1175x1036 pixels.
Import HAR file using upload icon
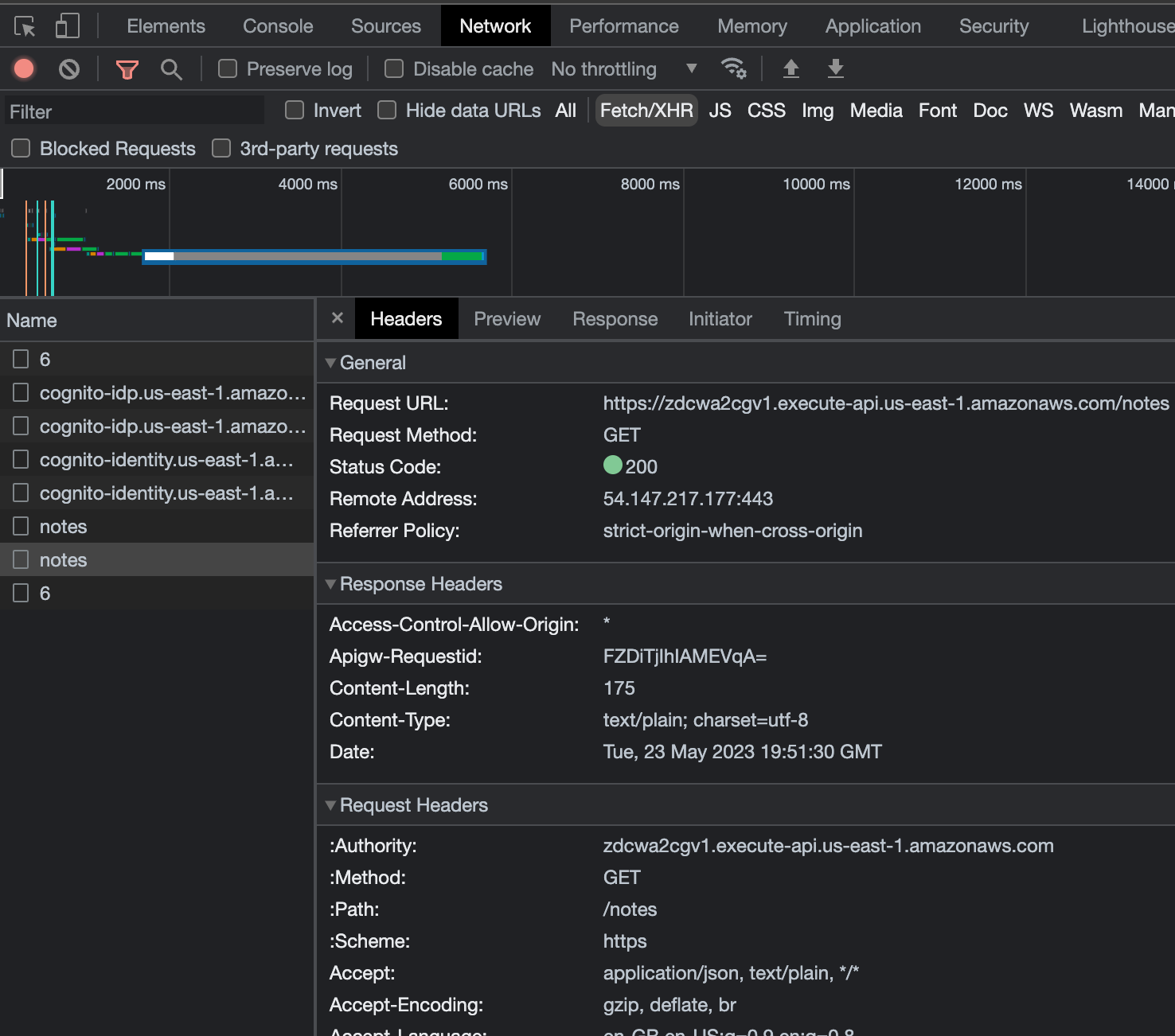point(791,69)
